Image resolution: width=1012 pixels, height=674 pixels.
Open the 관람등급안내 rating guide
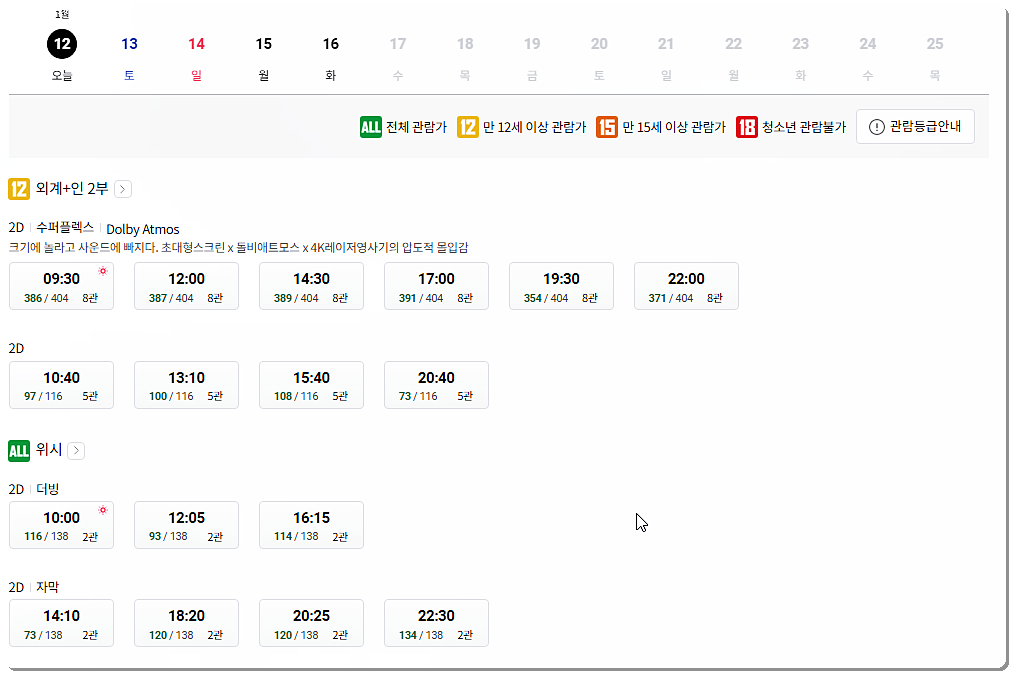click(x=915, y=127)
